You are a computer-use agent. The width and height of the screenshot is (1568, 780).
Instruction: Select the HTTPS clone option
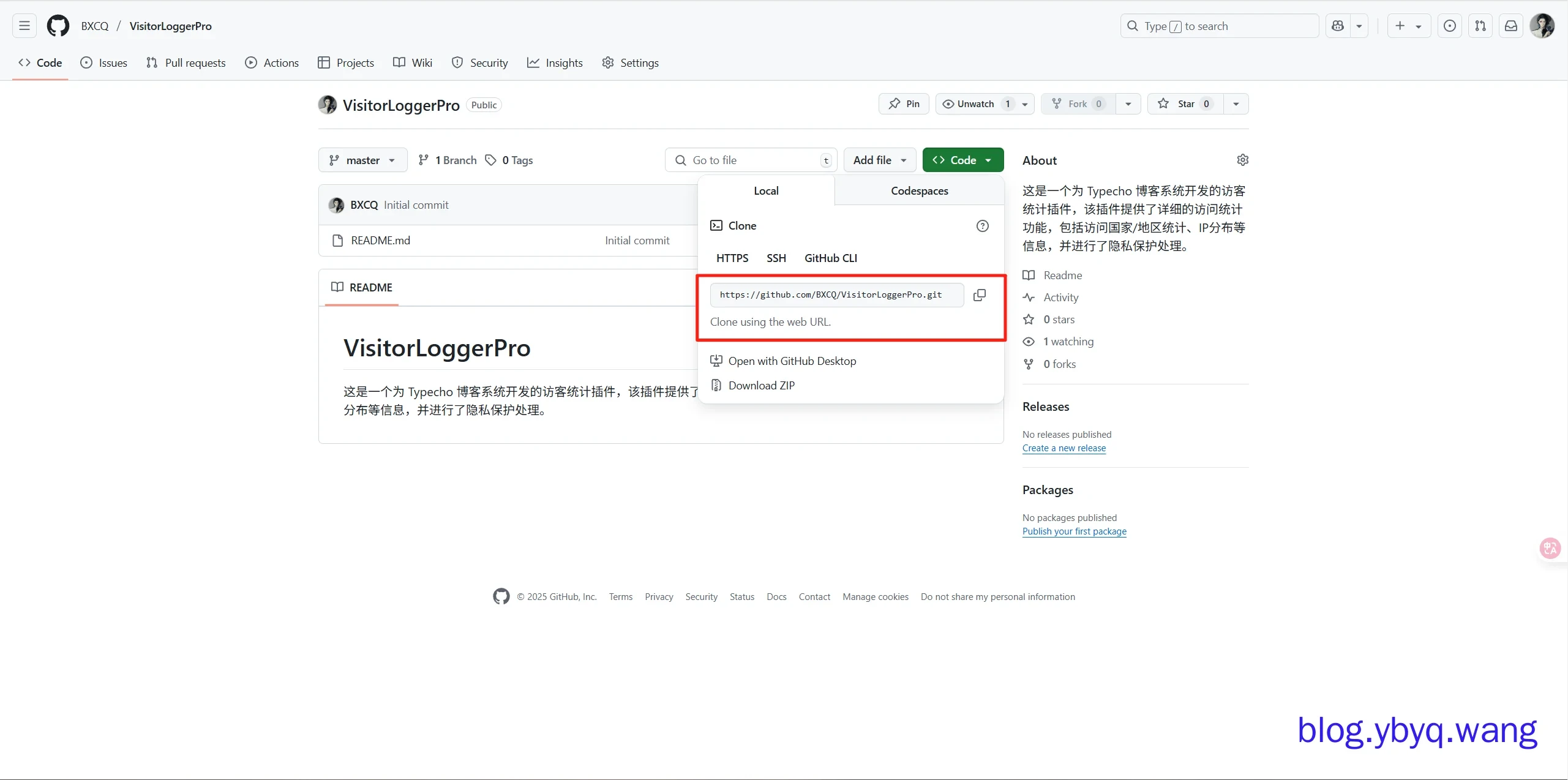[x=732, y=258]
